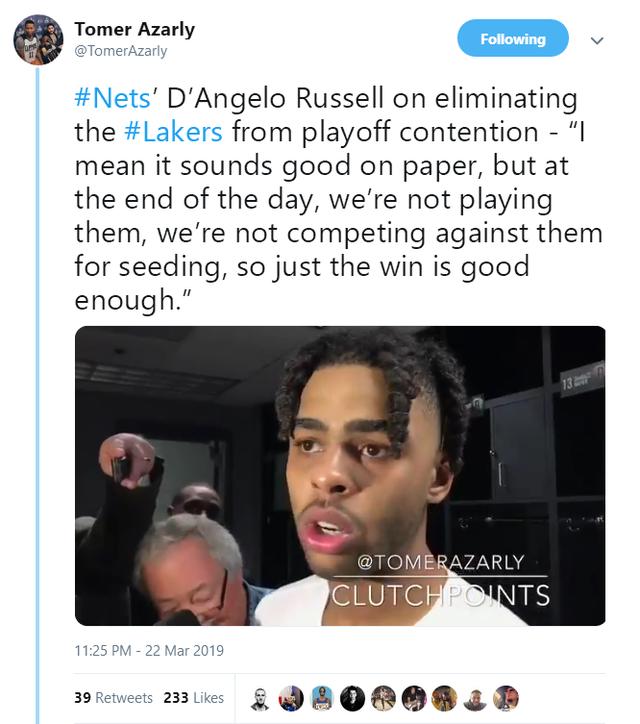
Task: Open the #Nets hashtag link
Action: click(112, 98)
